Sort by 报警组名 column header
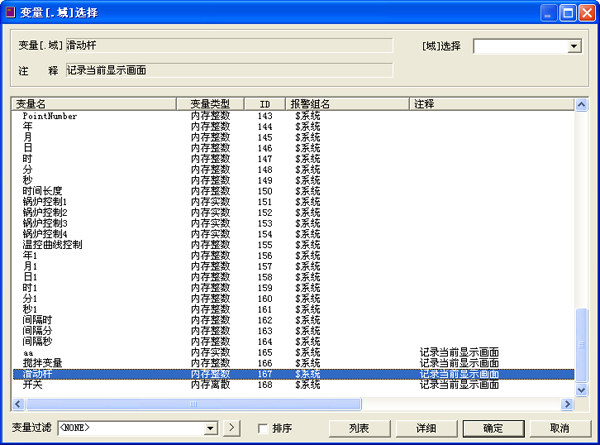This screenshot has width=600, height=445. (x=347, y=104)
